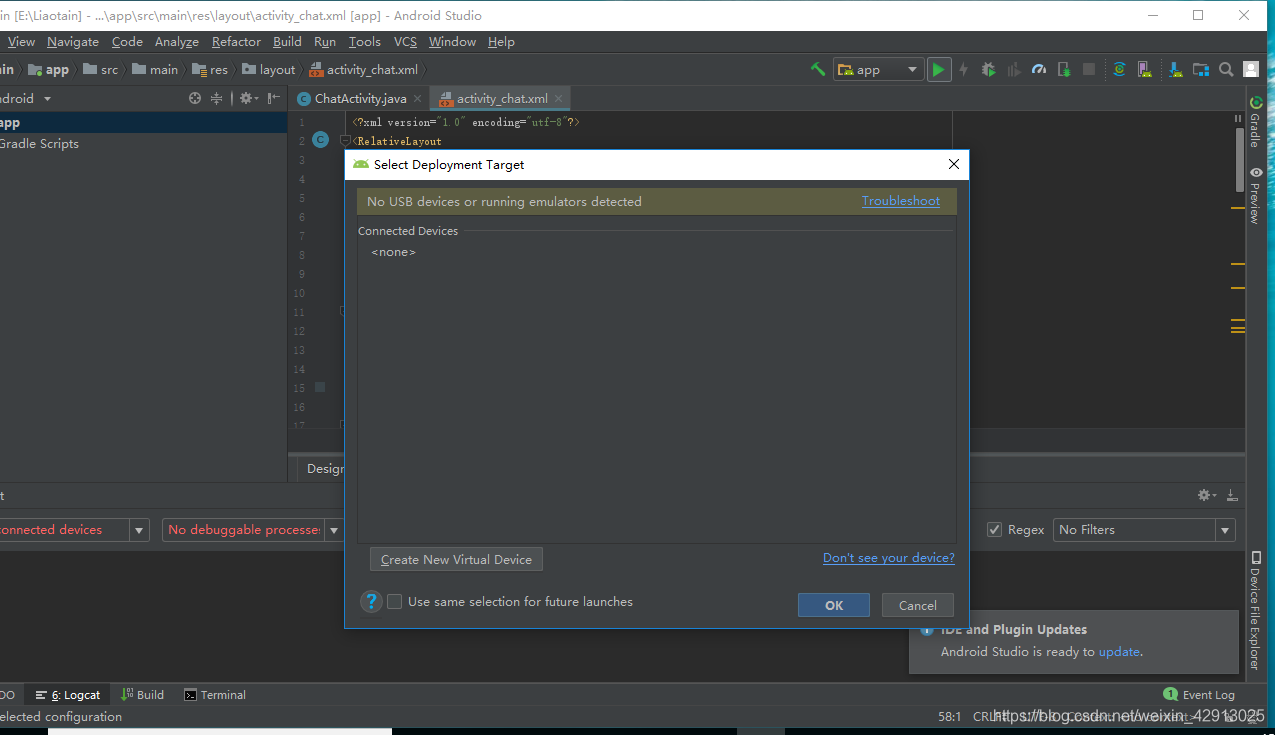Screen dimensions: 1275x735
Task: Open the SDK Manager download icon
Action: point(1174,69)
